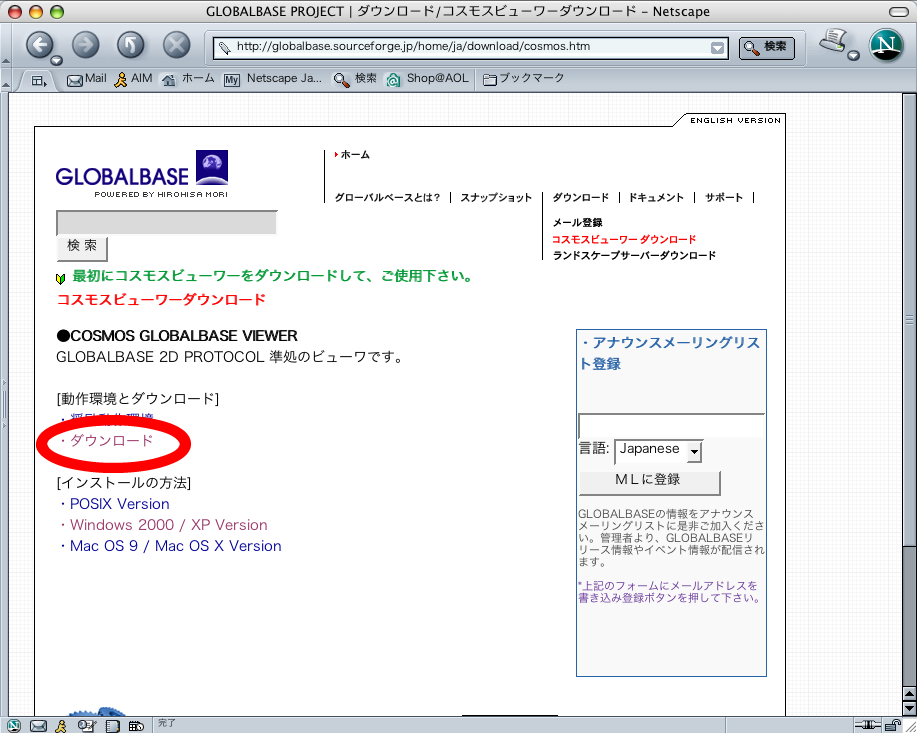Open Mail from the status bar component bar

(38, 725)
